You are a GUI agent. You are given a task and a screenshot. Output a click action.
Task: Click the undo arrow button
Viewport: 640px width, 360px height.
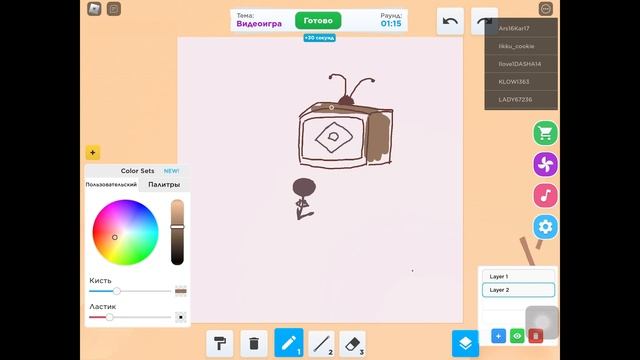tap(450, 21)
